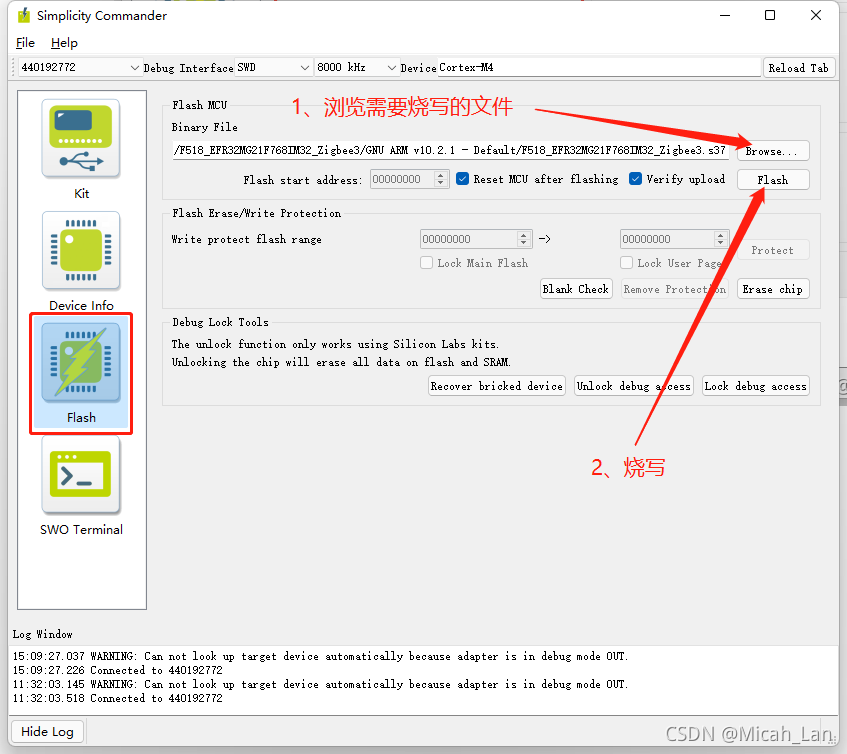847x754 pixels.
Task: Click the Flash button to program
Action: tap(773, 180)
